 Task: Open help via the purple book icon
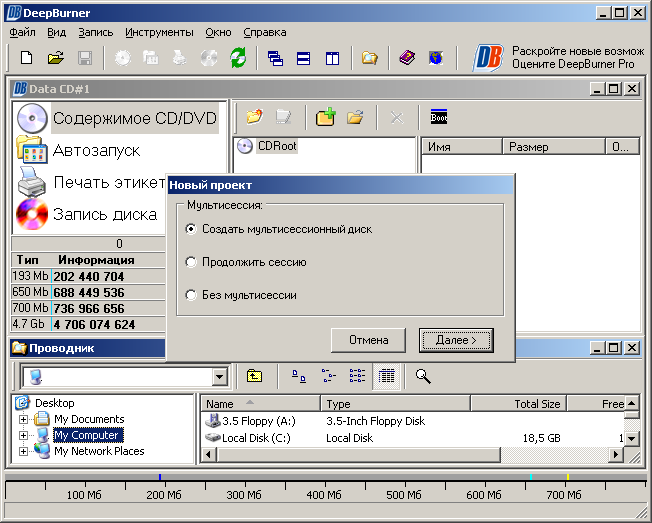tap(407, 58)
